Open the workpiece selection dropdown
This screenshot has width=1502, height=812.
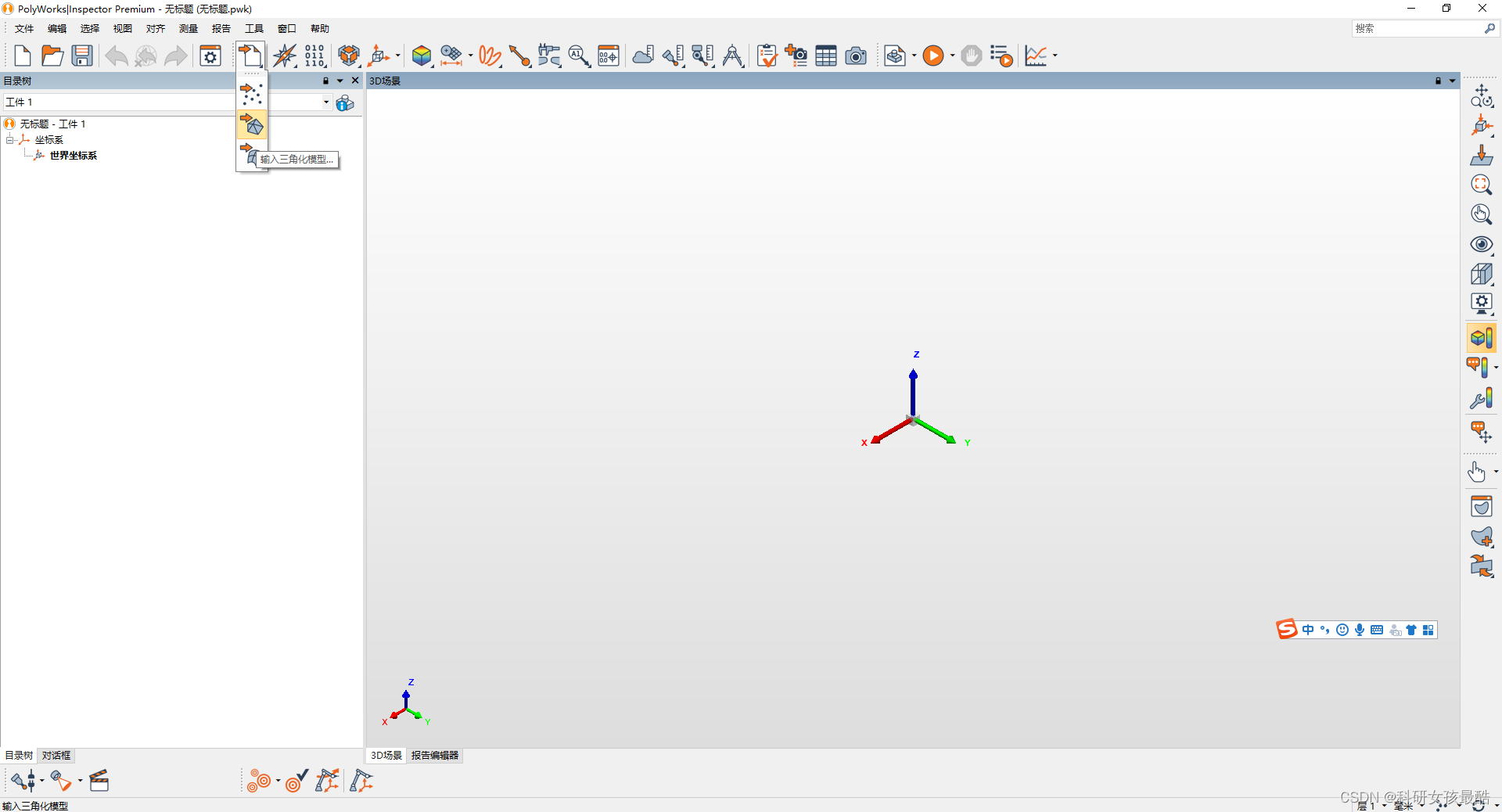pos(325,102)
